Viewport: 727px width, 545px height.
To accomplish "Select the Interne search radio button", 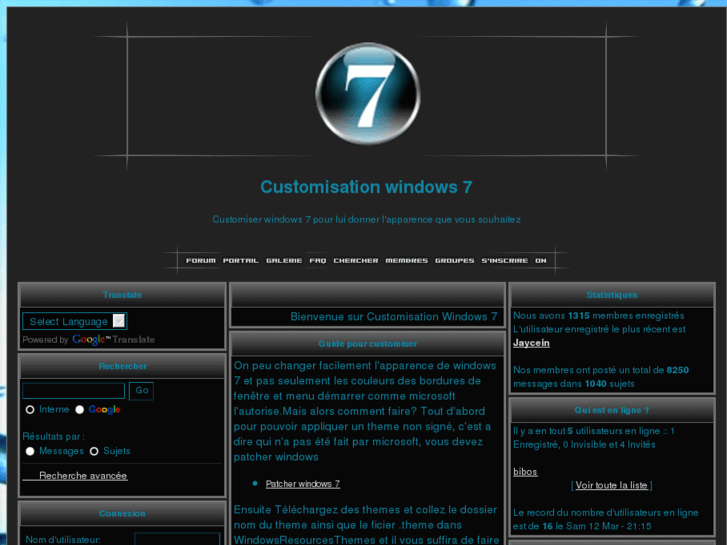I will tap(30, 410).
